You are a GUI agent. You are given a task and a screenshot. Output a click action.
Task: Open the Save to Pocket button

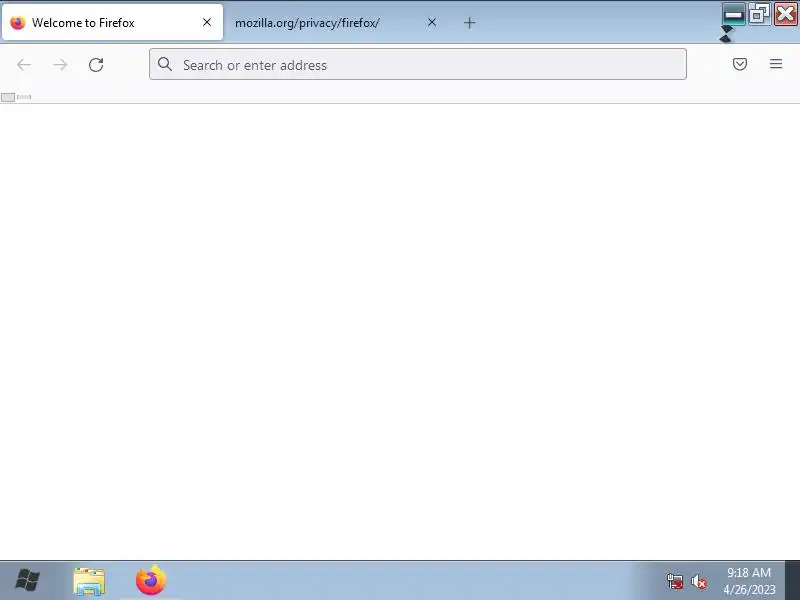coord(740,64)
